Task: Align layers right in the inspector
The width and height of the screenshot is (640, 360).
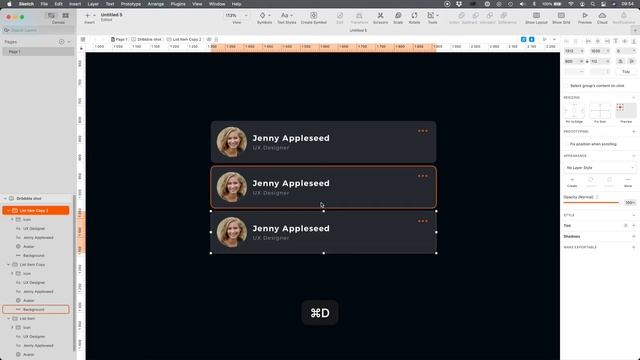Action: (607, 41)
